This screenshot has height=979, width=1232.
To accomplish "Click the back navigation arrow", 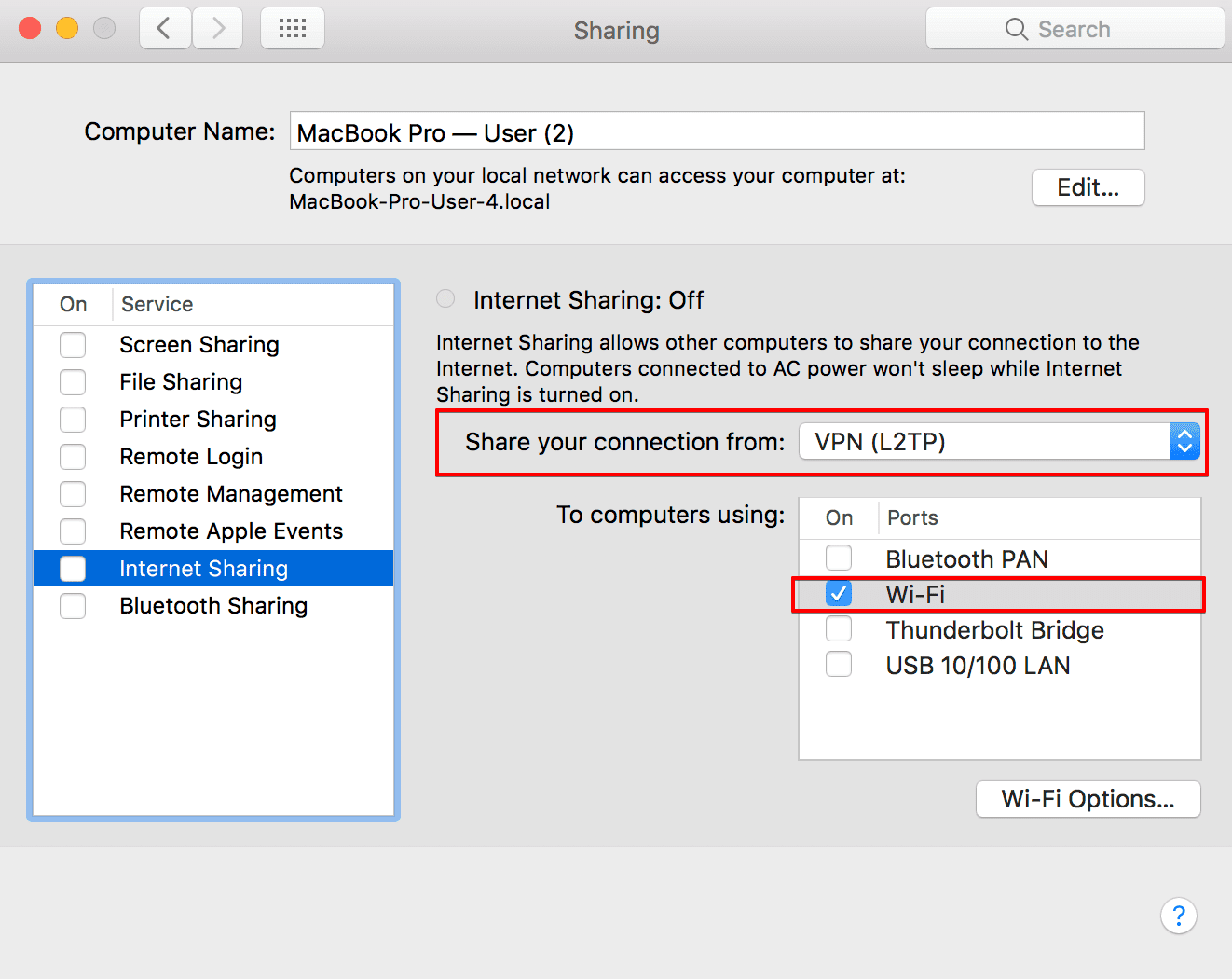I will [165, 29].
